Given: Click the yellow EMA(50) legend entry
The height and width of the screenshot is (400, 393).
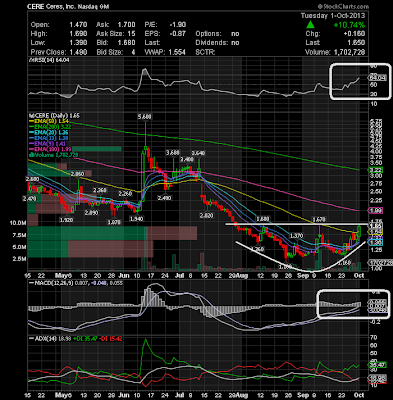Looking at the screenshot, I should [49, 121].
